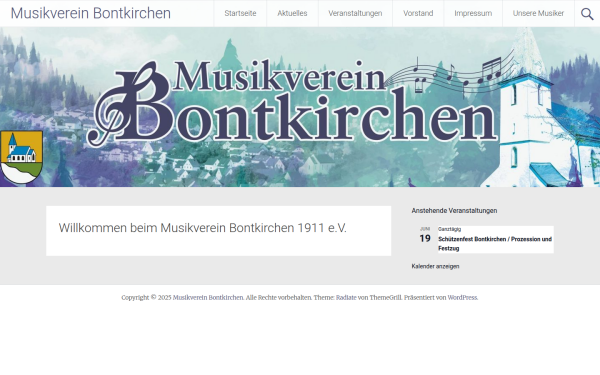Open the search magnifier icon
This screenshot has width=600, height=375.
click(587, 14)
